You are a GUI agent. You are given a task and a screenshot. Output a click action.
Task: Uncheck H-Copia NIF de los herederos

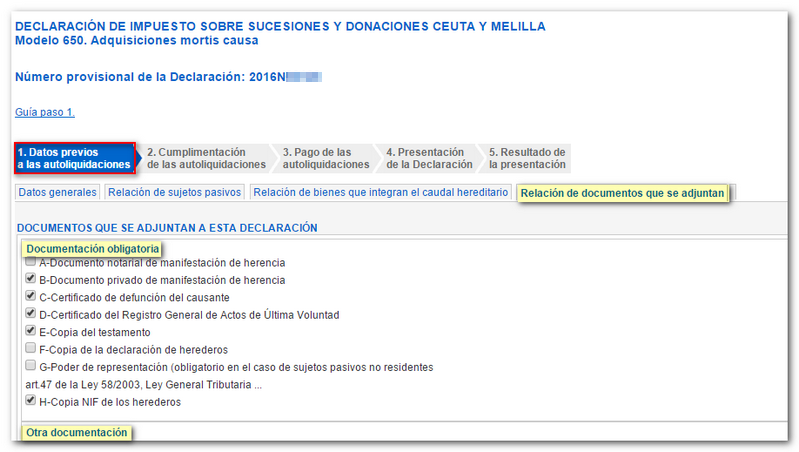click(x=31, y=401)
